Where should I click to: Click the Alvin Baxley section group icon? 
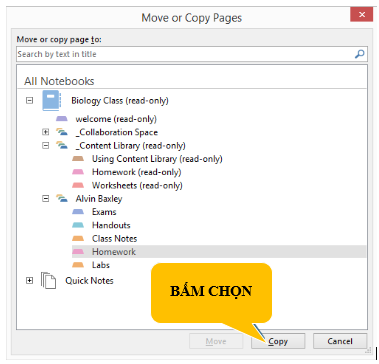pyautogui.click(x=62, y=199)
